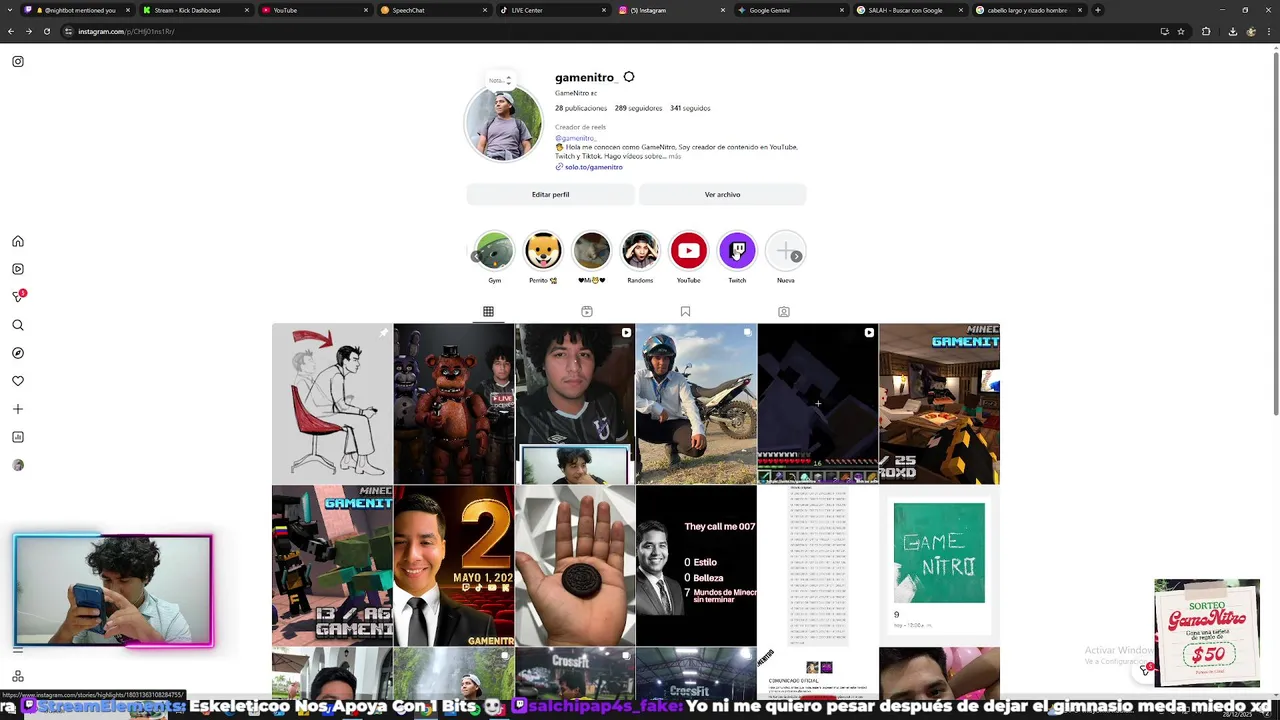Open curly-hair selfie reel post
Image resolution: width=1280 pixels, height=720 pixels.
pyautogui.click(x=575, y=404)
